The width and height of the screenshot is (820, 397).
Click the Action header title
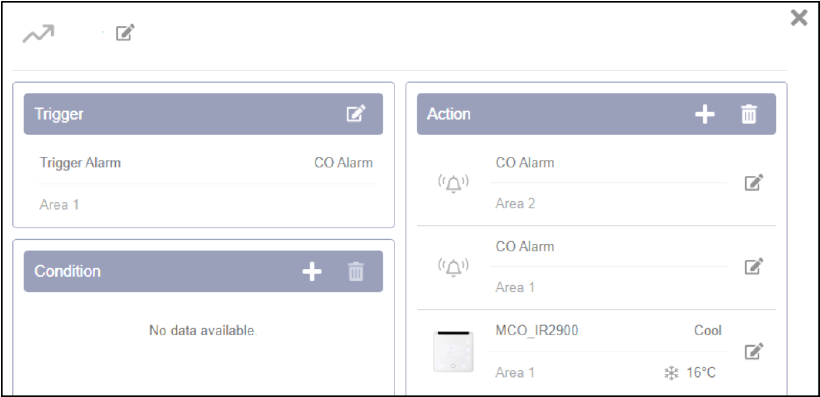point(449,114)
